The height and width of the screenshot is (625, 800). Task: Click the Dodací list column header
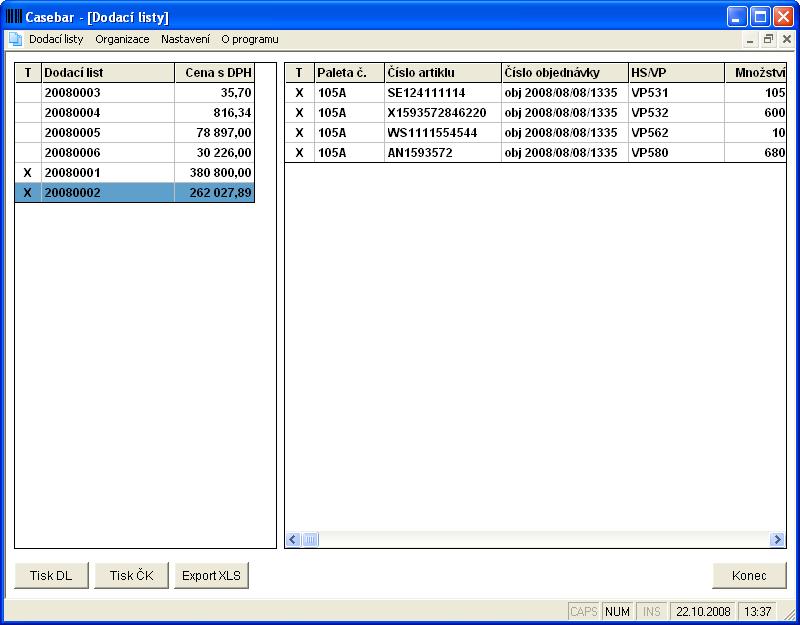pyautogui.click(x=108, y=72)
